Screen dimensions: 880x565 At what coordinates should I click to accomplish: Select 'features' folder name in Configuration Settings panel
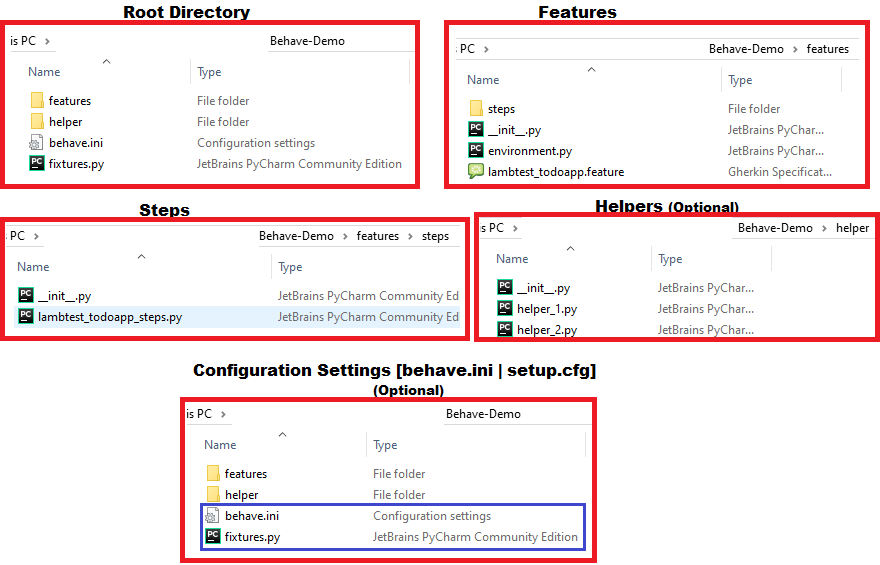point(246,474)
